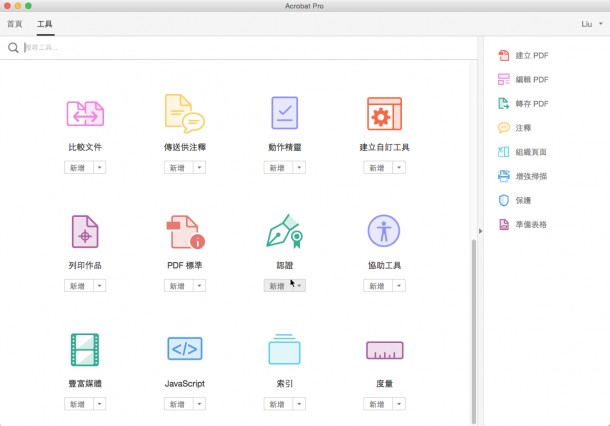Expand the dropdown arrow under 比較文件
Image resolution: width=610 pixels, height=426 pixels.
[100, 168]
